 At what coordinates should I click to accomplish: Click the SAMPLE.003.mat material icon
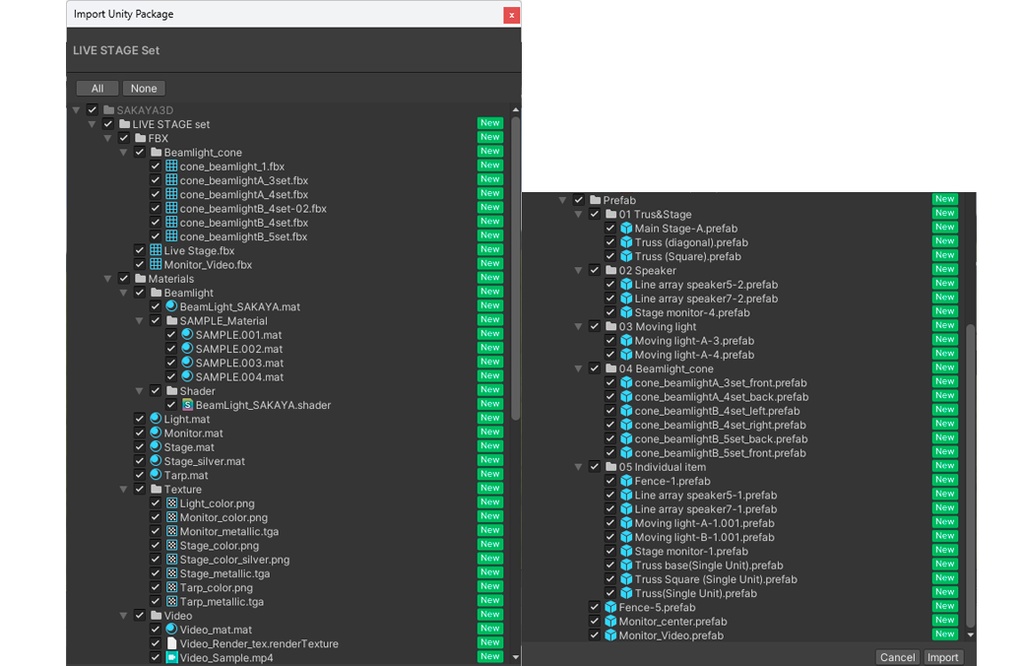pyautogui.click(x=187, y=362)
